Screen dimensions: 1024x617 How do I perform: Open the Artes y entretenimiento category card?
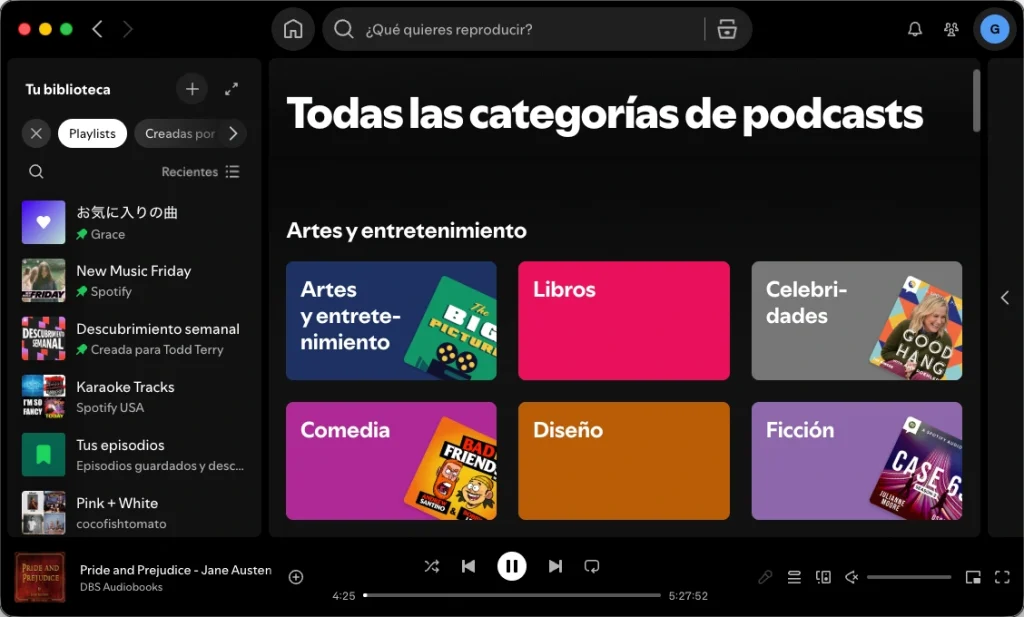[391, 321]
